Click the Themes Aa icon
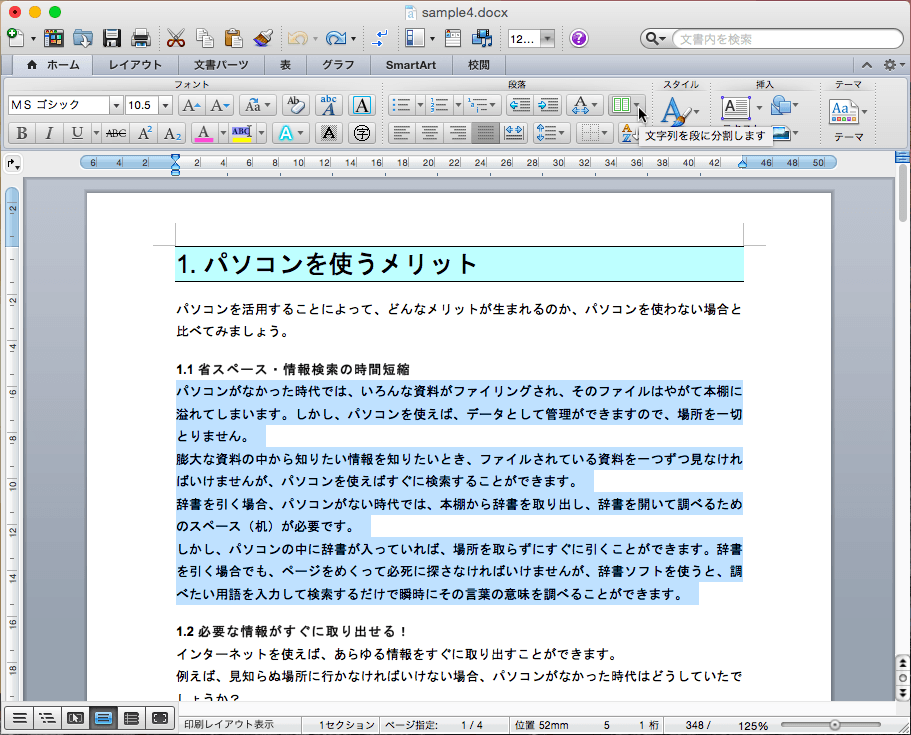The image size is (911, 735). (844, 112)
